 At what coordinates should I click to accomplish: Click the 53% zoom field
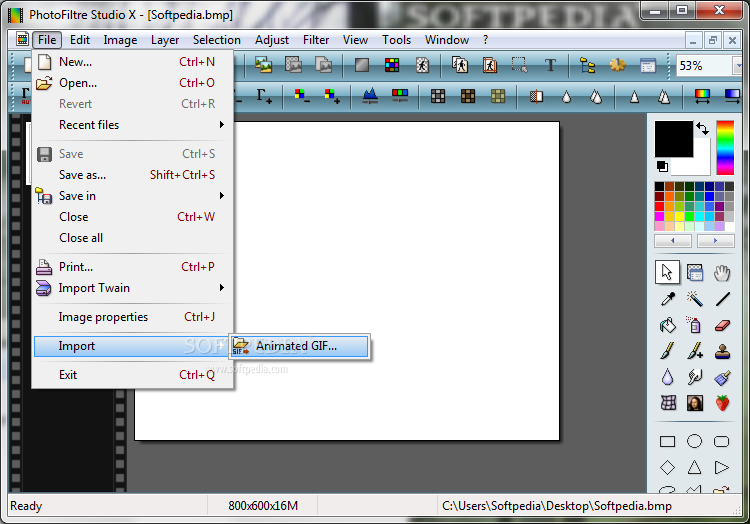(x=703, y=66)
